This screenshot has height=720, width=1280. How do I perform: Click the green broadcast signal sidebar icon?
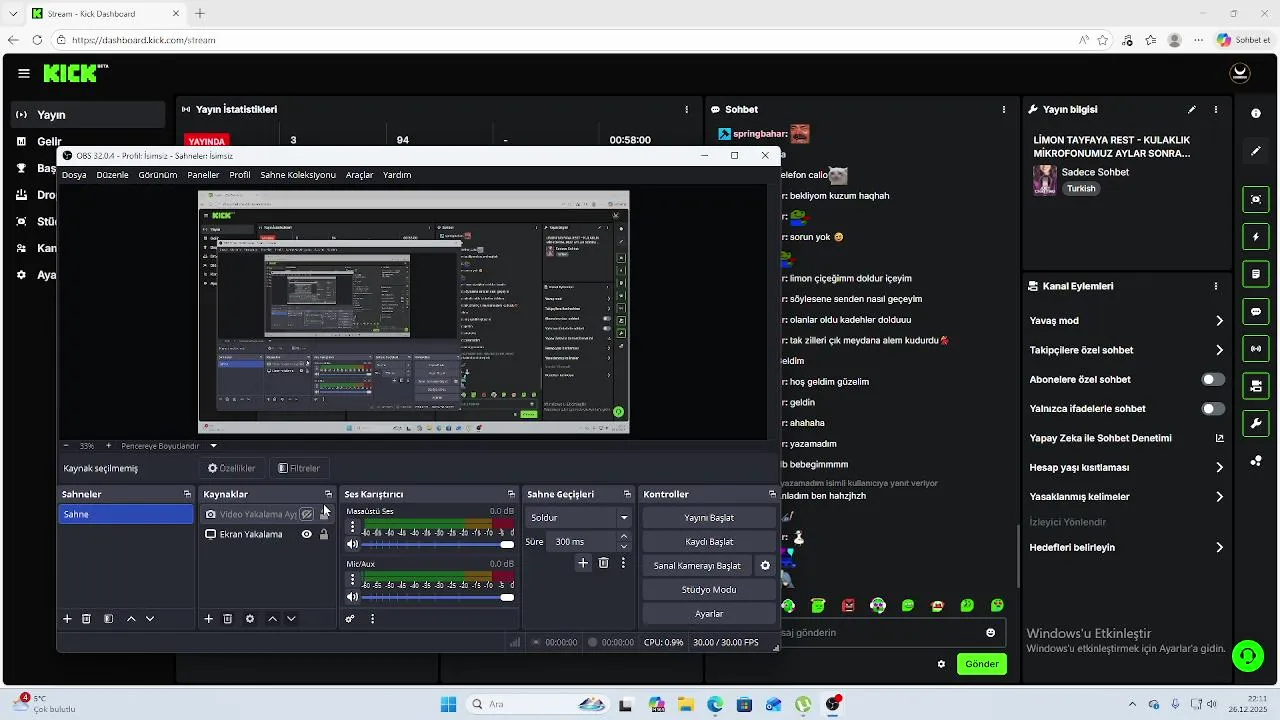(1256, 348)
